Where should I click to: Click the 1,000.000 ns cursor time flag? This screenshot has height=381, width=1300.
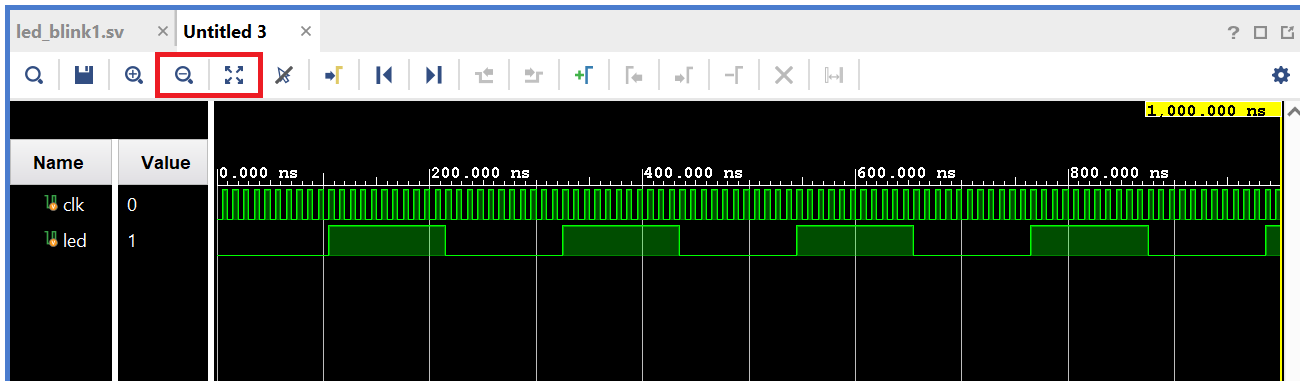[1212, 110]
